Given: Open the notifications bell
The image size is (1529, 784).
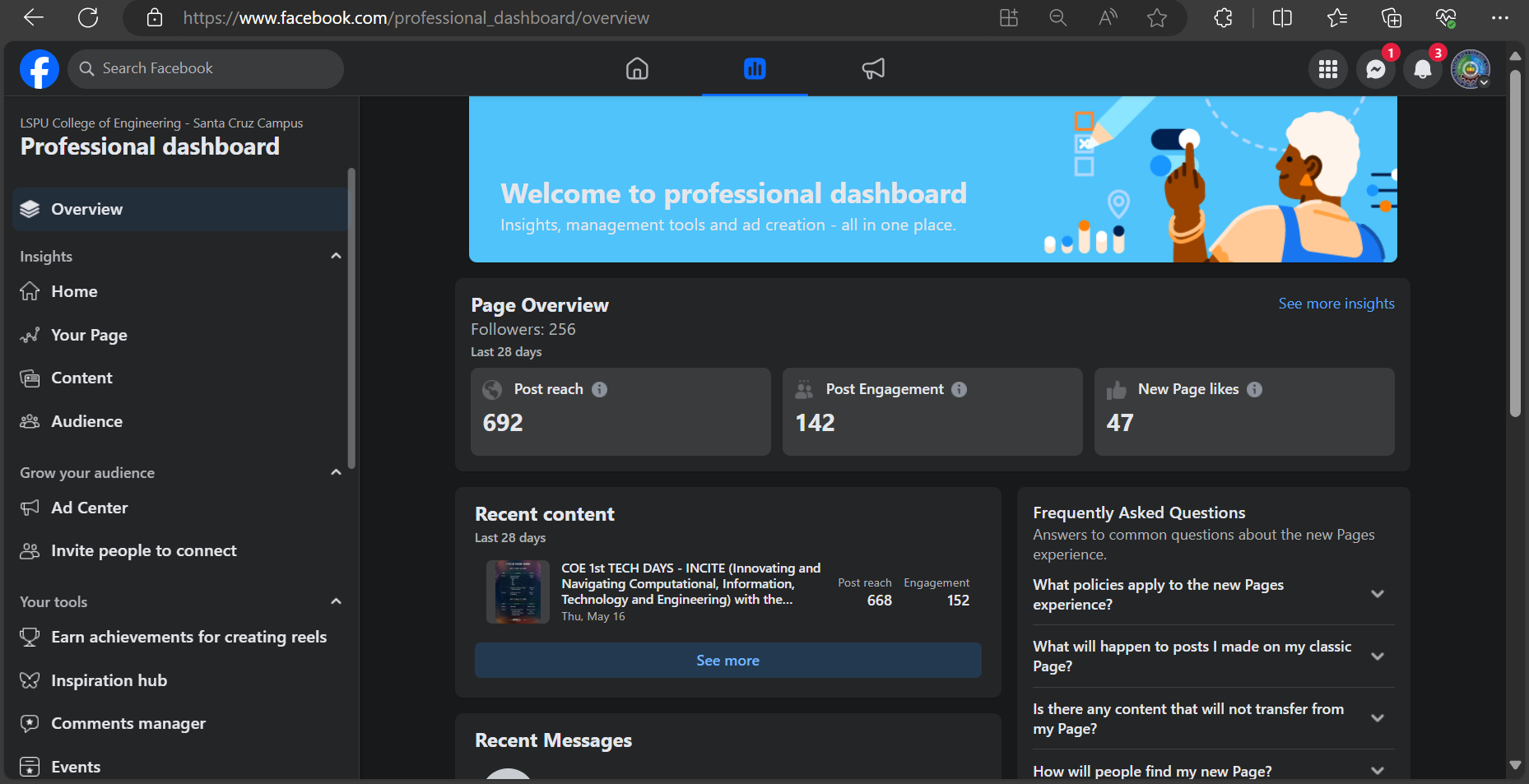Looking at the screenshot, I should pos(1422,70).
